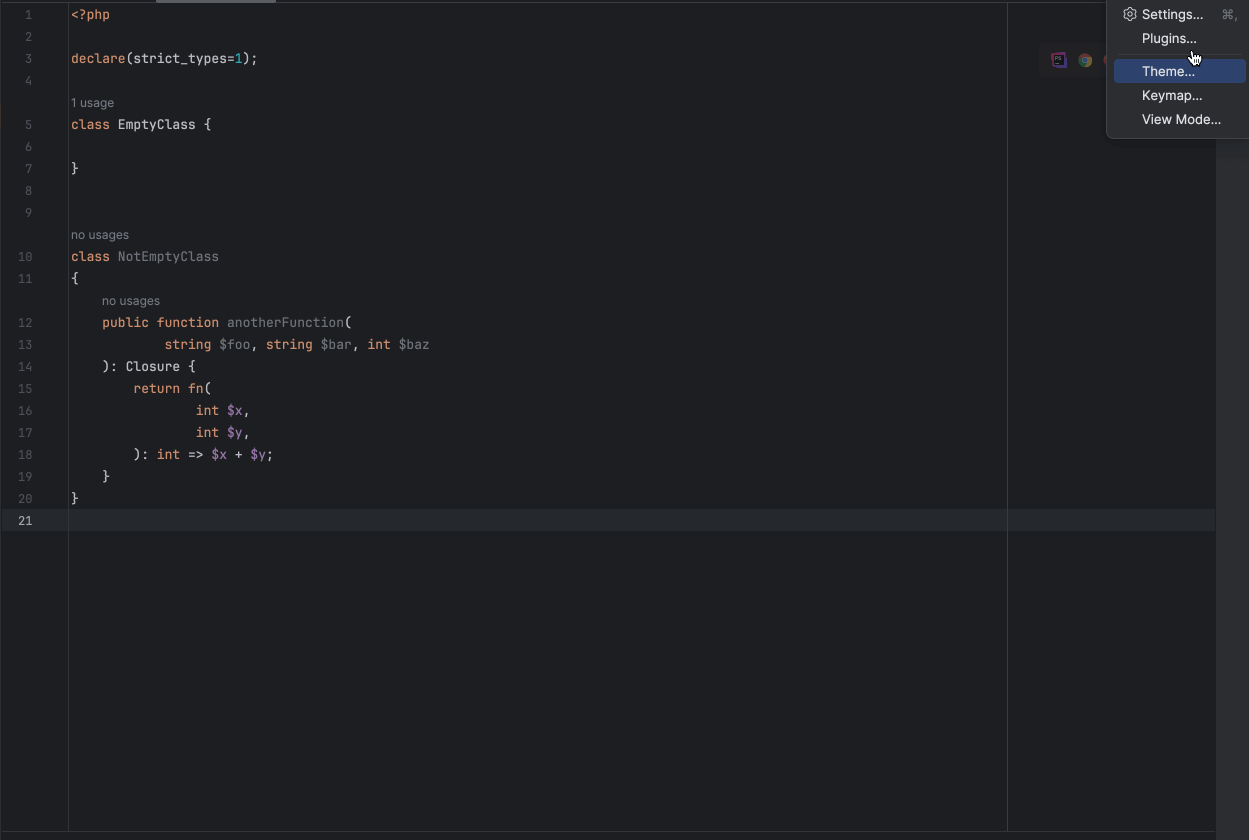Click line number 5 in the gutter

point(28,125)
